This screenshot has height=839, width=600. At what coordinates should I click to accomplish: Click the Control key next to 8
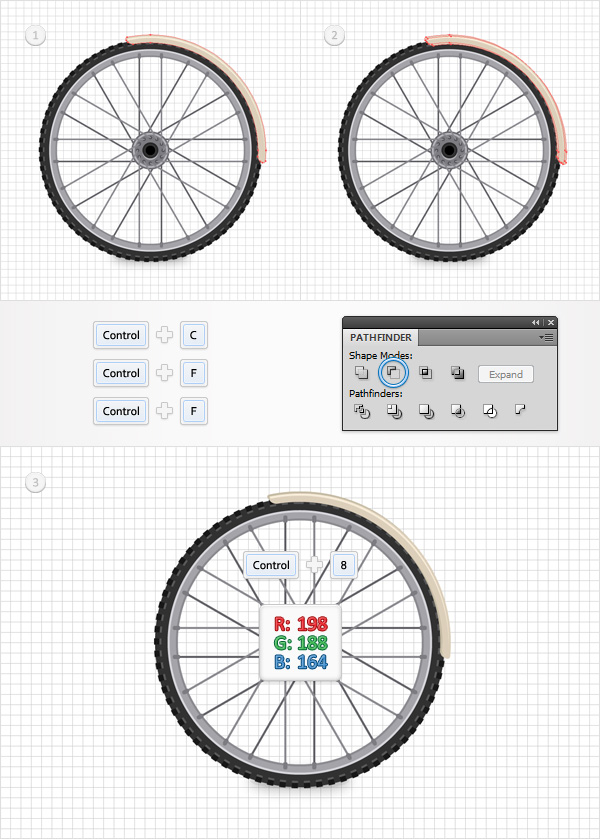[x=271, y=565]
